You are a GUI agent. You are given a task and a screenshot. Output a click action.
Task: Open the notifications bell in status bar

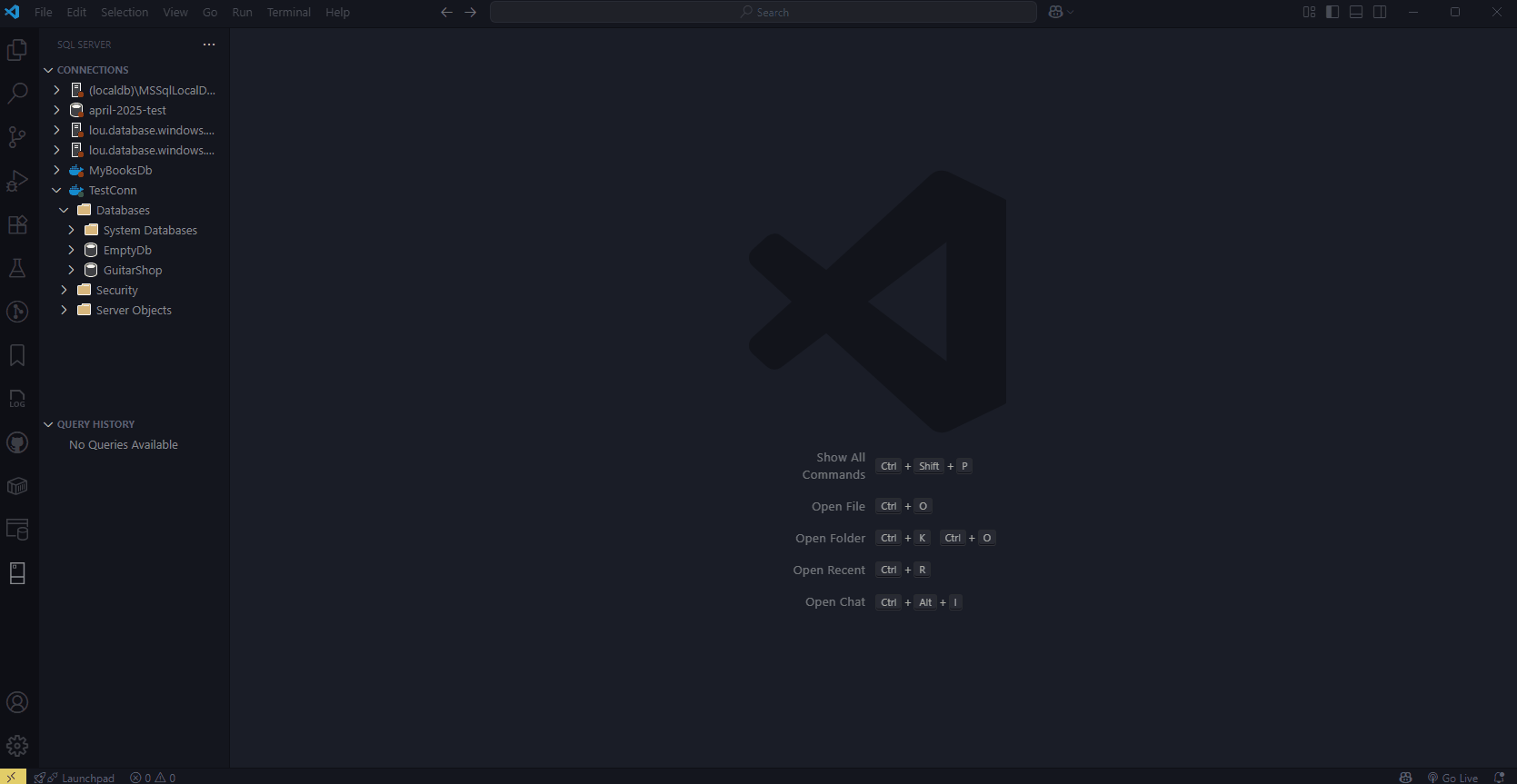click(1500, 778)
